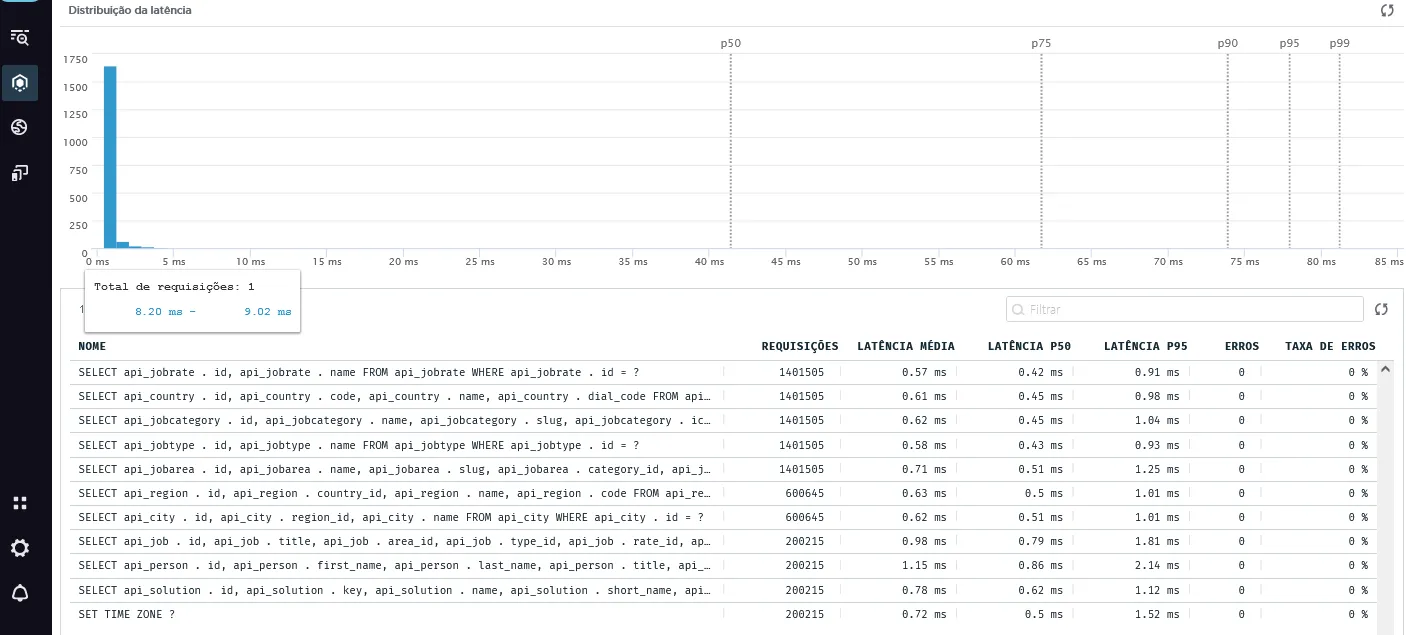Refresh the queries table

tap(1381, 309)
